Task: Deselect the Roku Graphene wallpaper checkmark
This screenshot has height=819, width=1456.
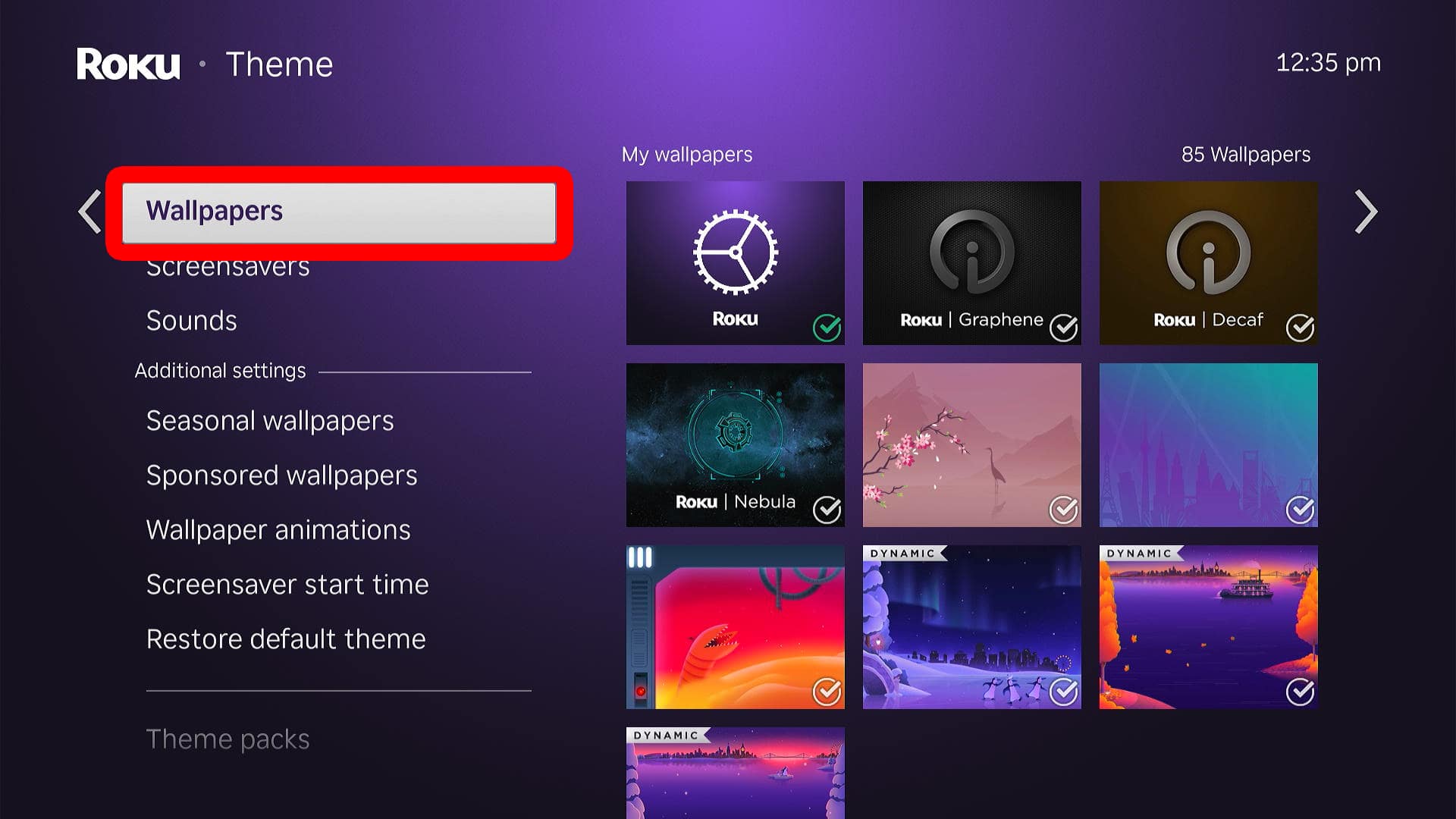Action: pyautogui.click(x=1064, y=328)
